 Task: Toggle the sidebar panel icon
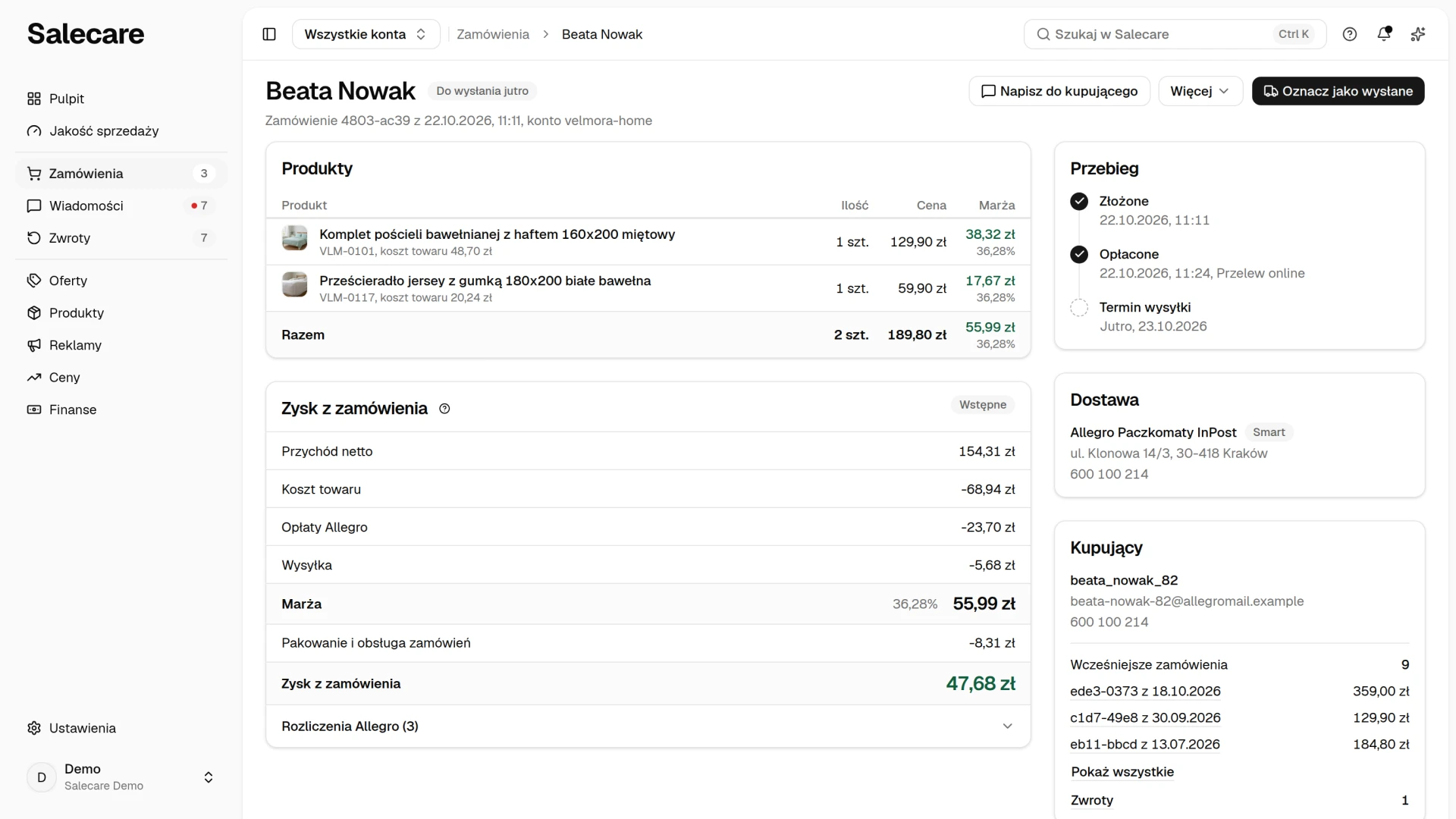click(x=269, y=34)
